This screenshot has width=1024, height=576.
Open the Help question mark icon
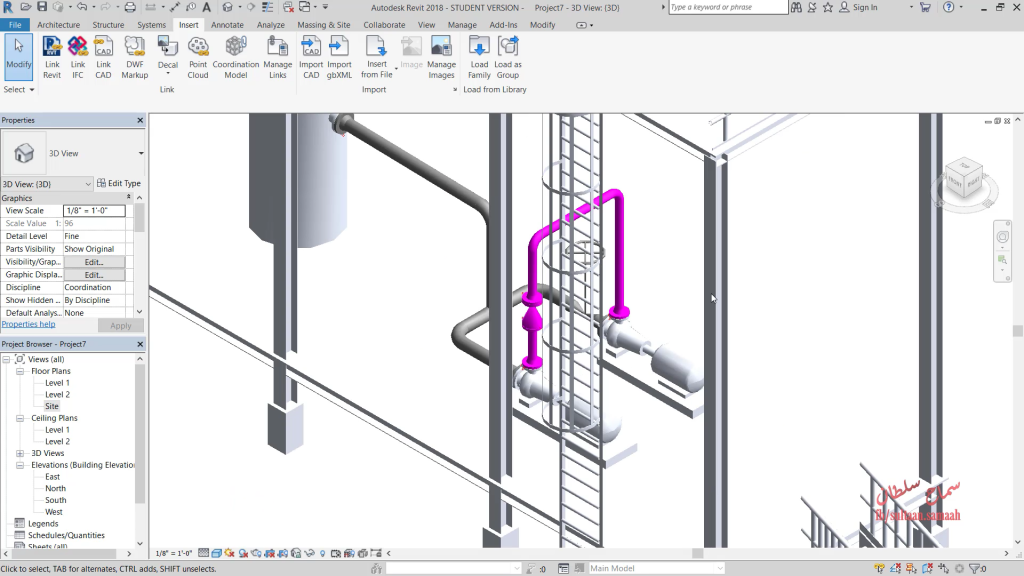tap(949, 7)
